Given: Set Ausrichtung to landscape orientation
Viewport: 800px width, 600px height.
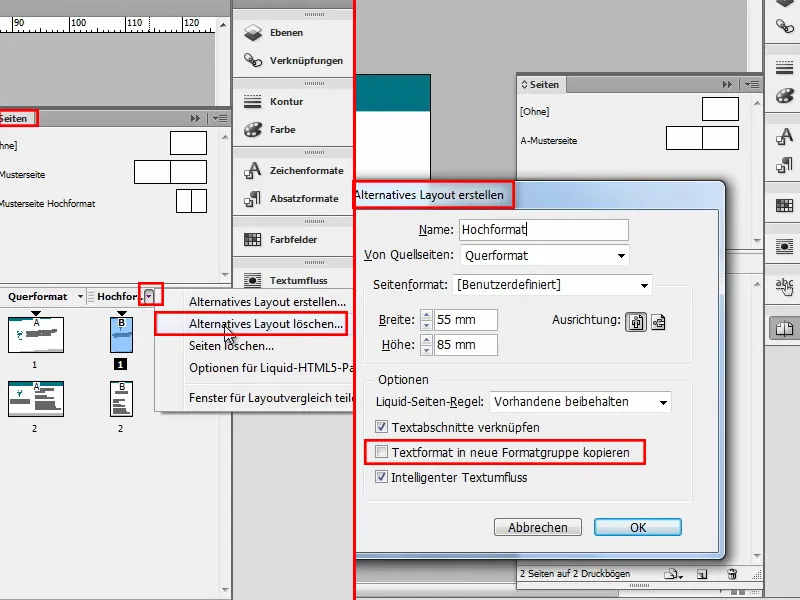Looking at the screenshot, I should pos(658,322).
